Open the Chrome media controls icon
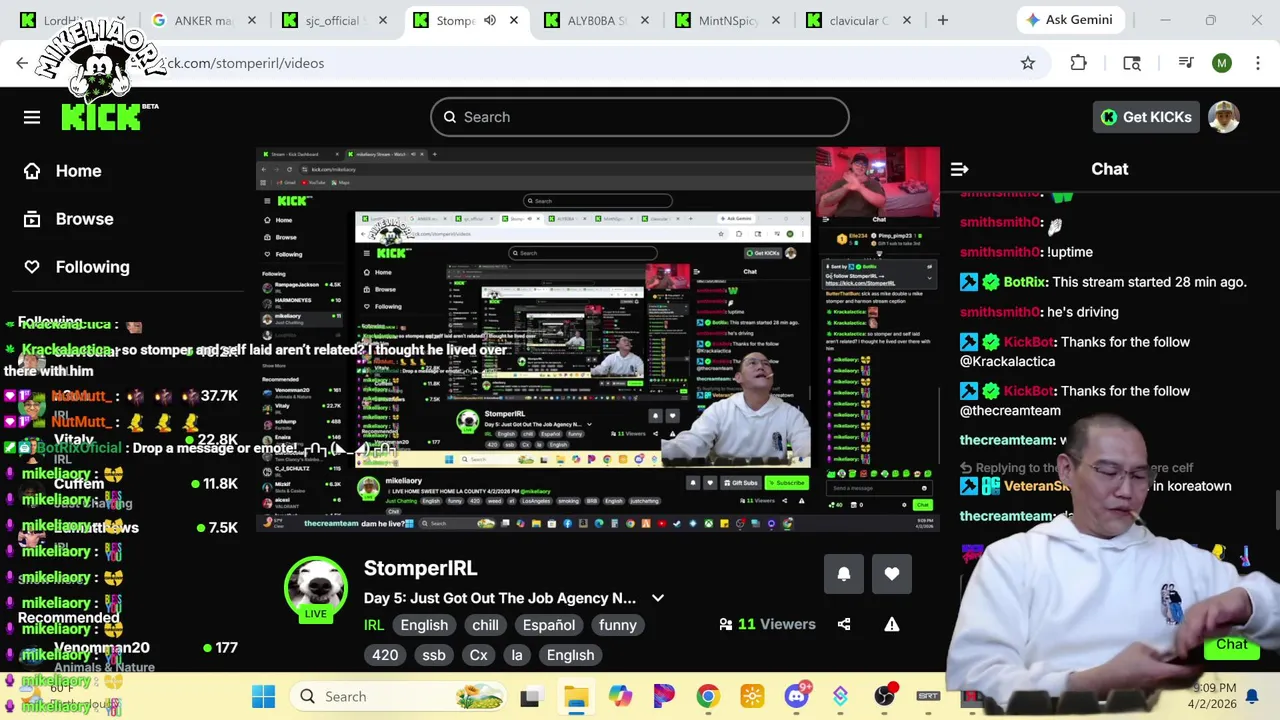 (1186, 63)
